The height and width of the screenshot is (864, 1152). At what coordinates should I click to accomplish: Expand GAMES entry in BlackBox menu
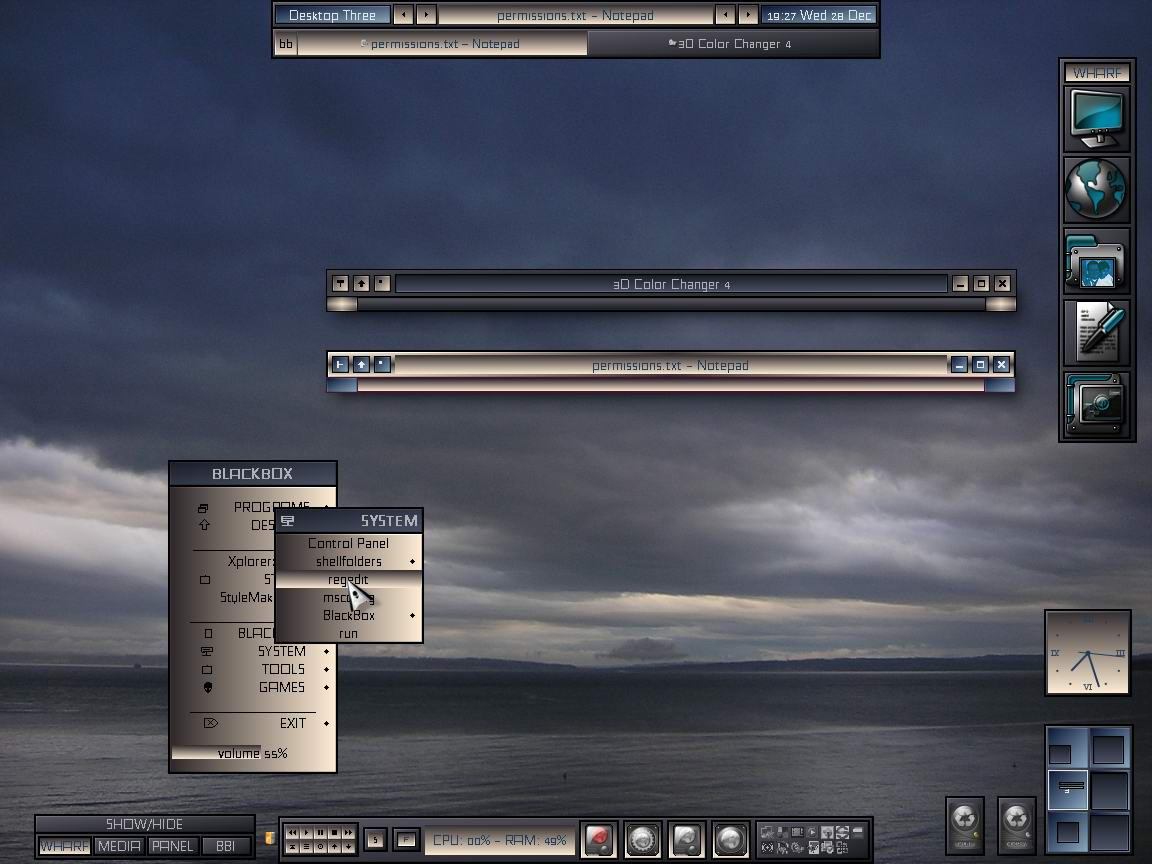click(x=253, y=687)
